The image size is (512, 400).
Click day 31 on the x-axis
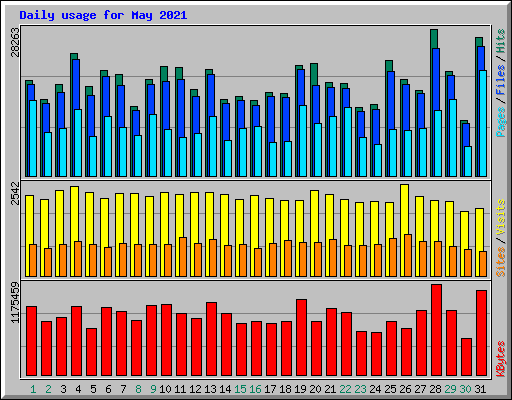point(480,389)
